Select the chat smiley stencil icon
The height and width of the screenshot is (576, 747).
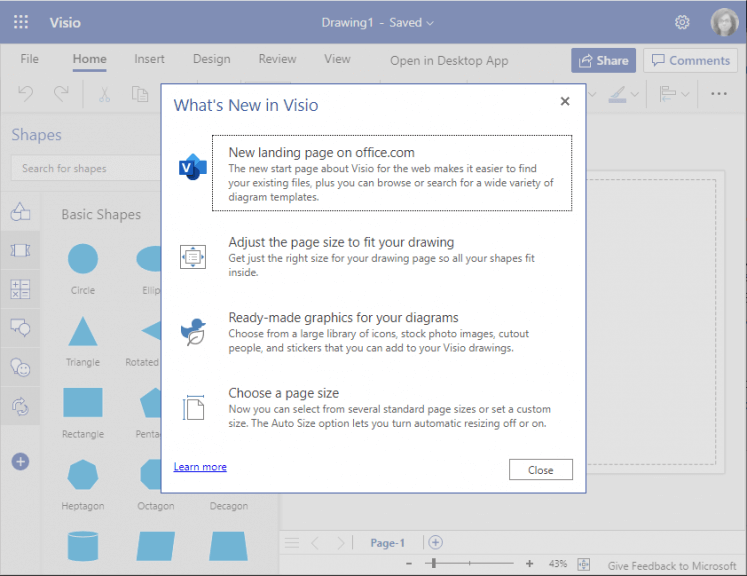pyautogui.click(x=20, y=367)
